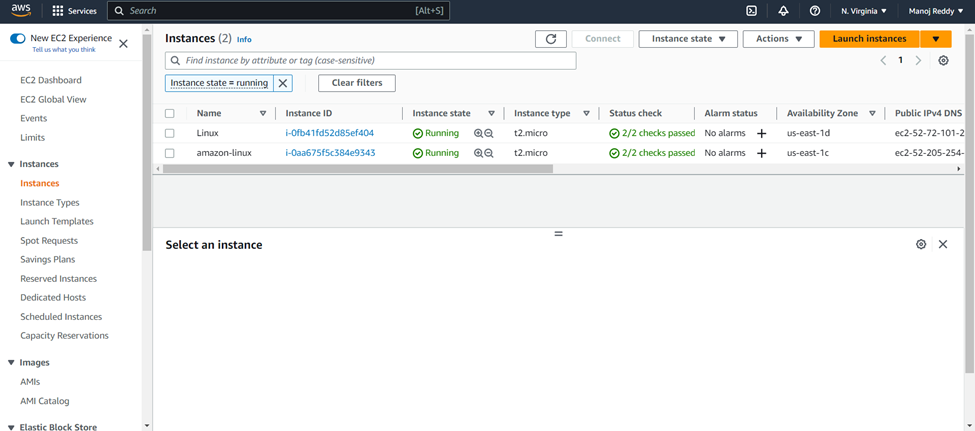Viewport: 975px width, 431px height.
Task: Open the Instance state dropdown
Action: 688,39
